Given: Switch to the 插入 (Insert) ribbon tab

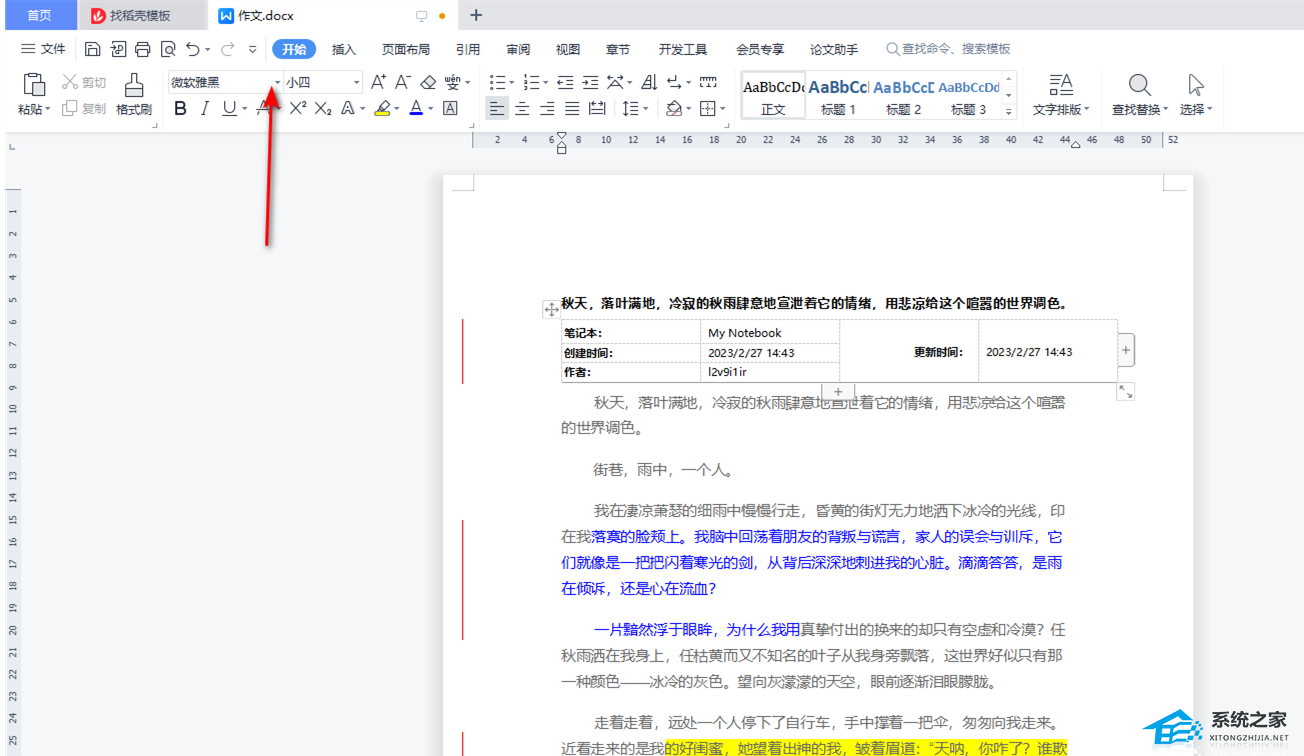Looking at the screenshot, I should point(344,49).
